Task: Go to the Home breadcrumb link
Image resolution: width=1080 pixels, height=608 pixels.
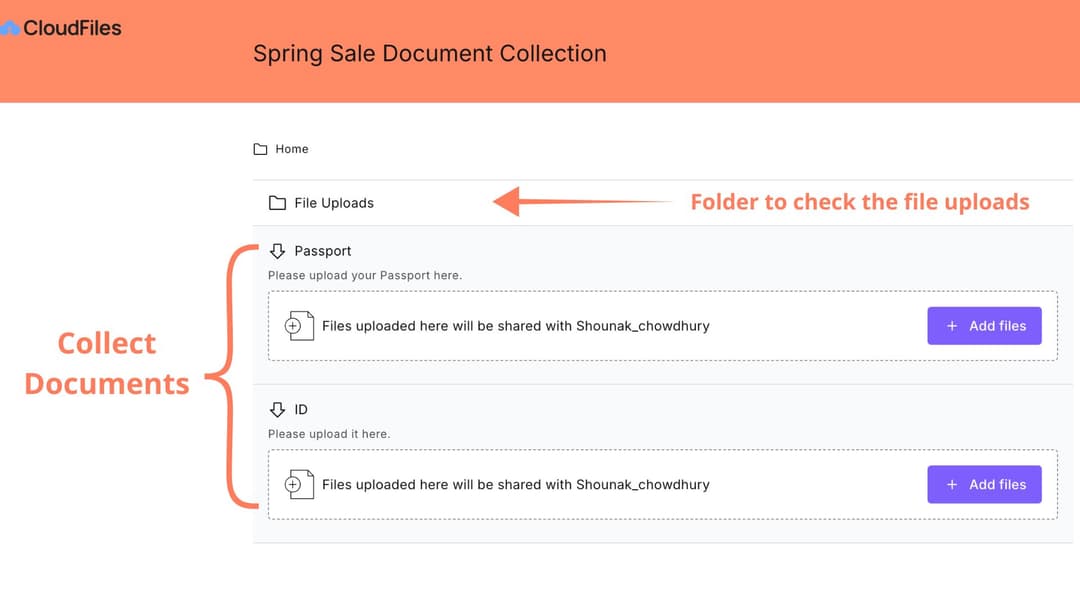Action: point(292,149)
